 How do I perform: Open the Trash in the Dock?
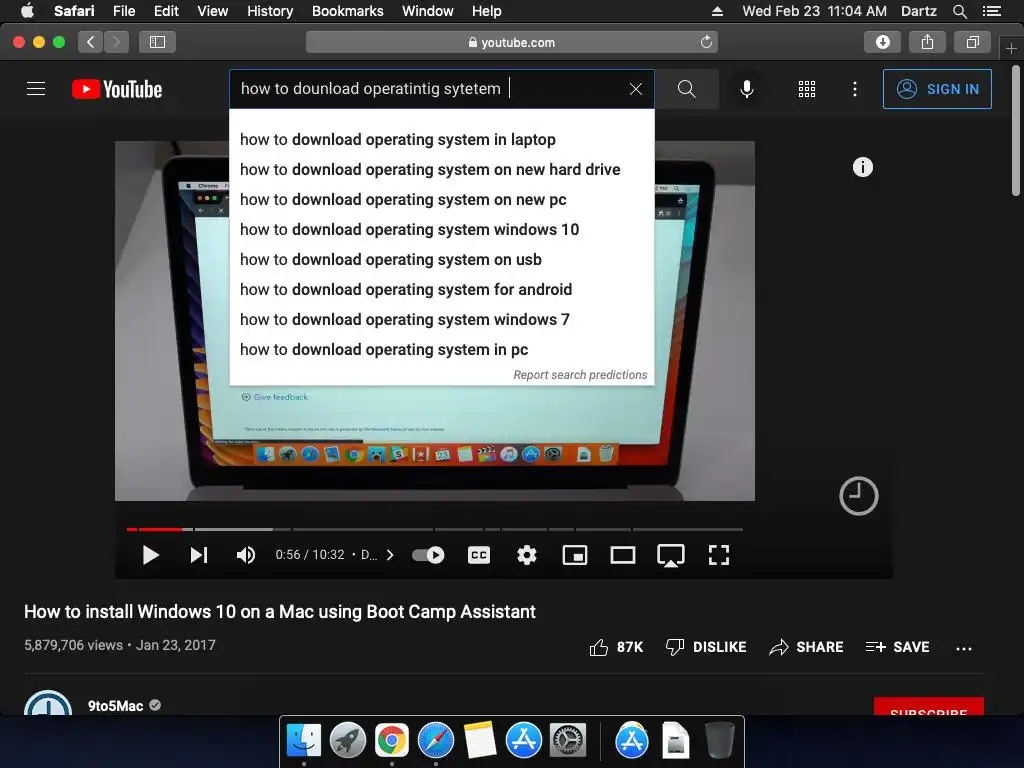[720, 741]
